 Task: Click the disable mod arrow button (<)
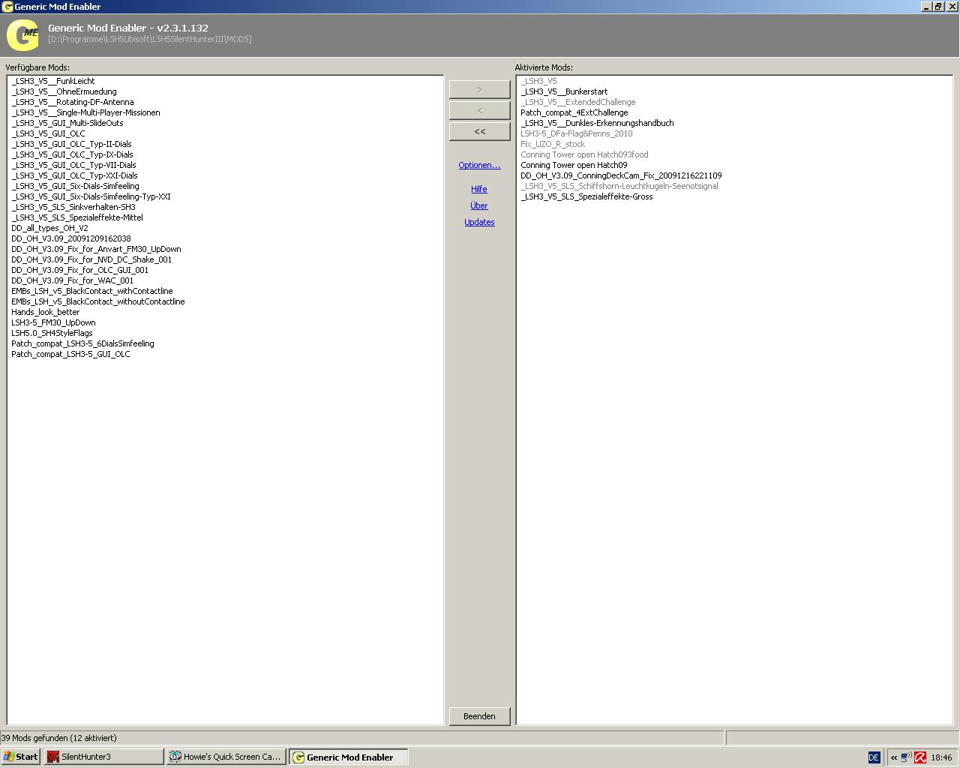coord(479,110)
